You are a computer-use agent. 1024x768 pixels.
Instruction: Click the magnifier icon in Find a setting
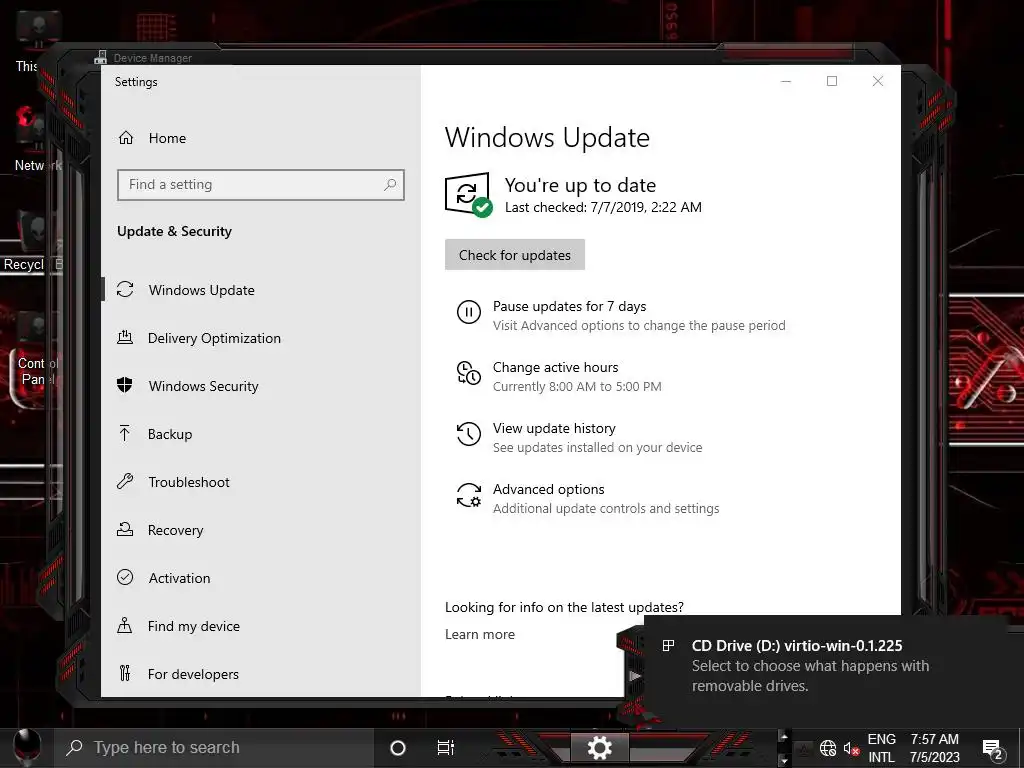[x=390, y=185]
